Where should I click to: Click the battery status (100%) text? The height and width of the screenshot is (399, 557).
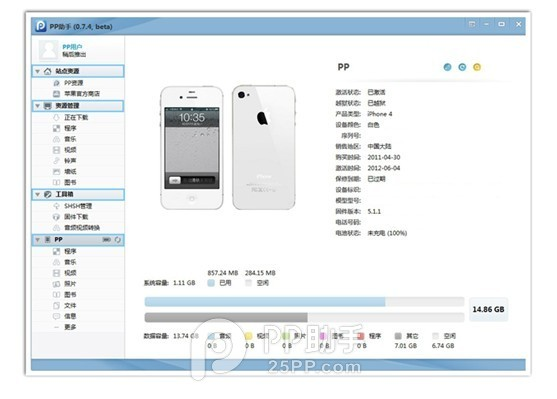tap(387, 233)
